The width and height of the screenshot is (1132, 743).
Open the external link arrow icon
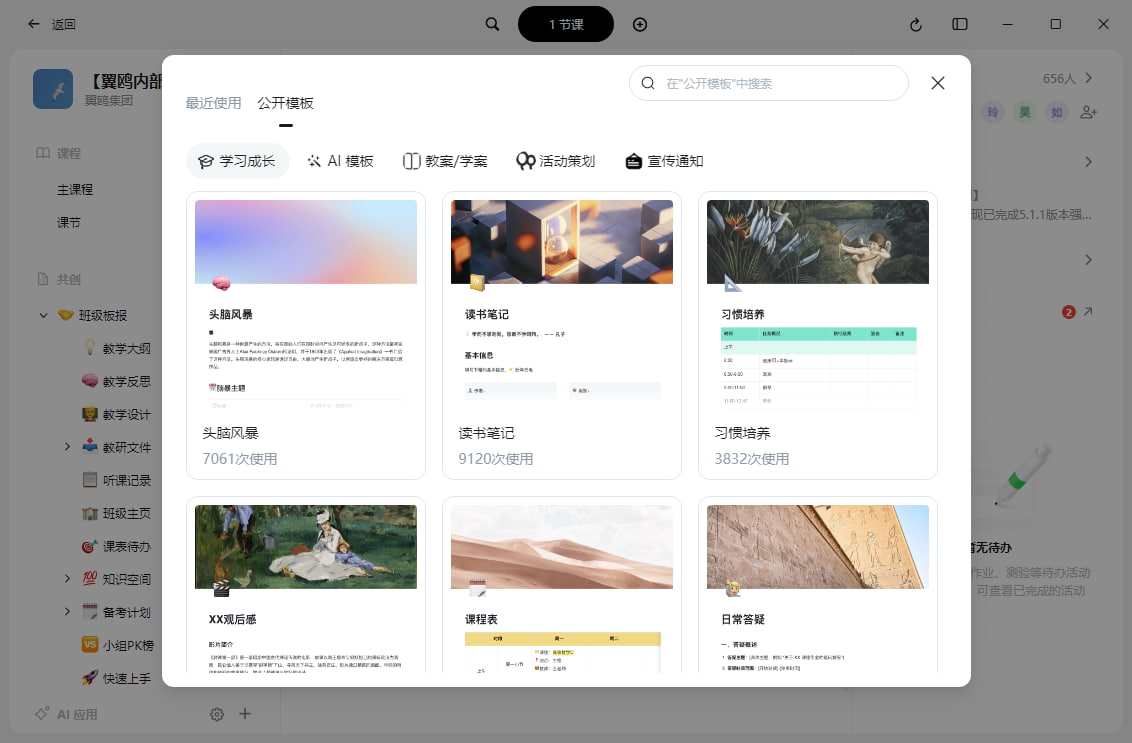(1088, 311)
